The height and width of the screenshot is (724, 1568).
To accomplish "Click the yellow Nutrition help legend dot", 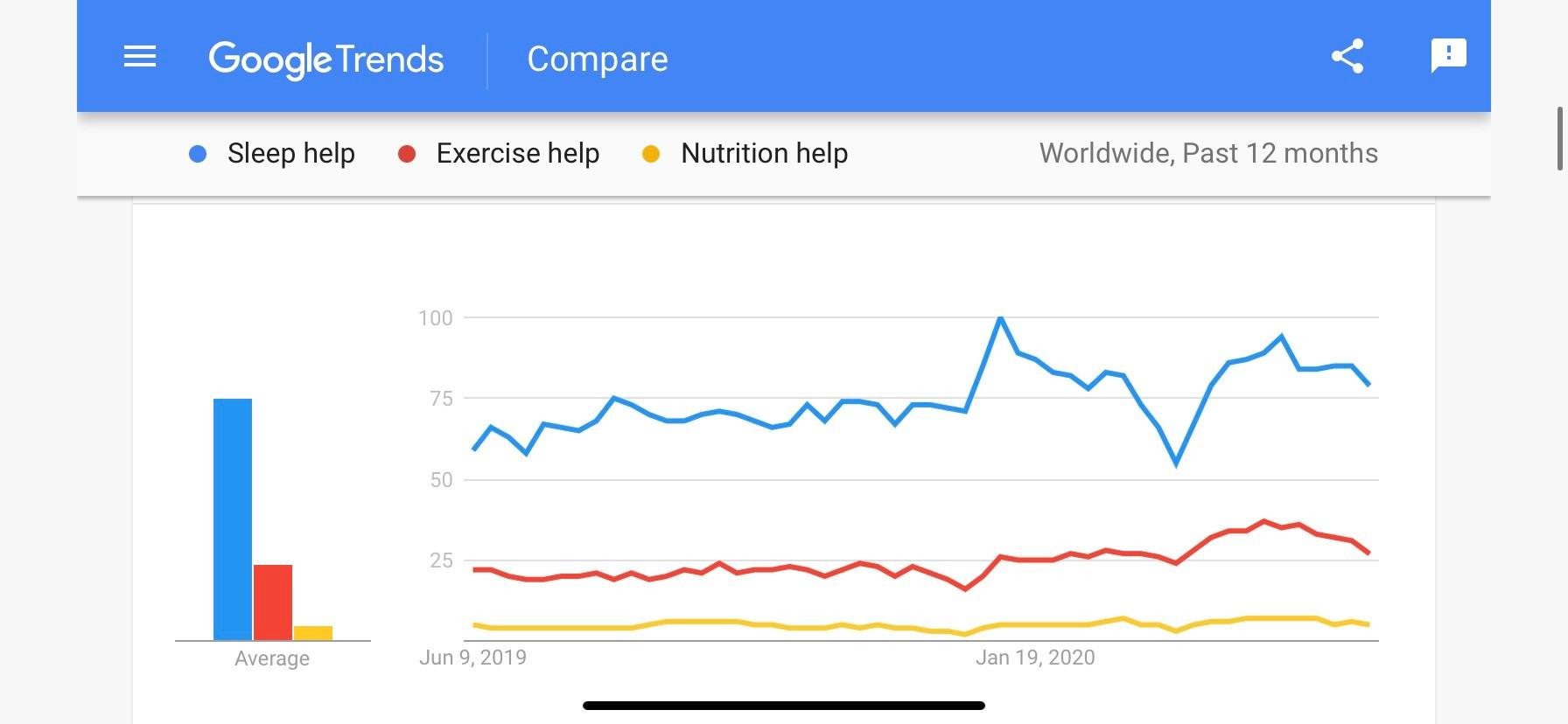I will coord(651,154).
